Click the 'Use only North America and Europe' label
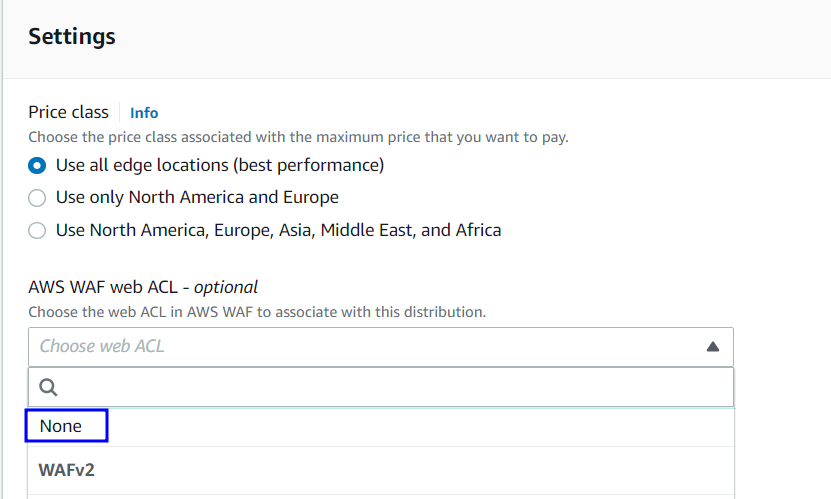 [x=197, y=198]
